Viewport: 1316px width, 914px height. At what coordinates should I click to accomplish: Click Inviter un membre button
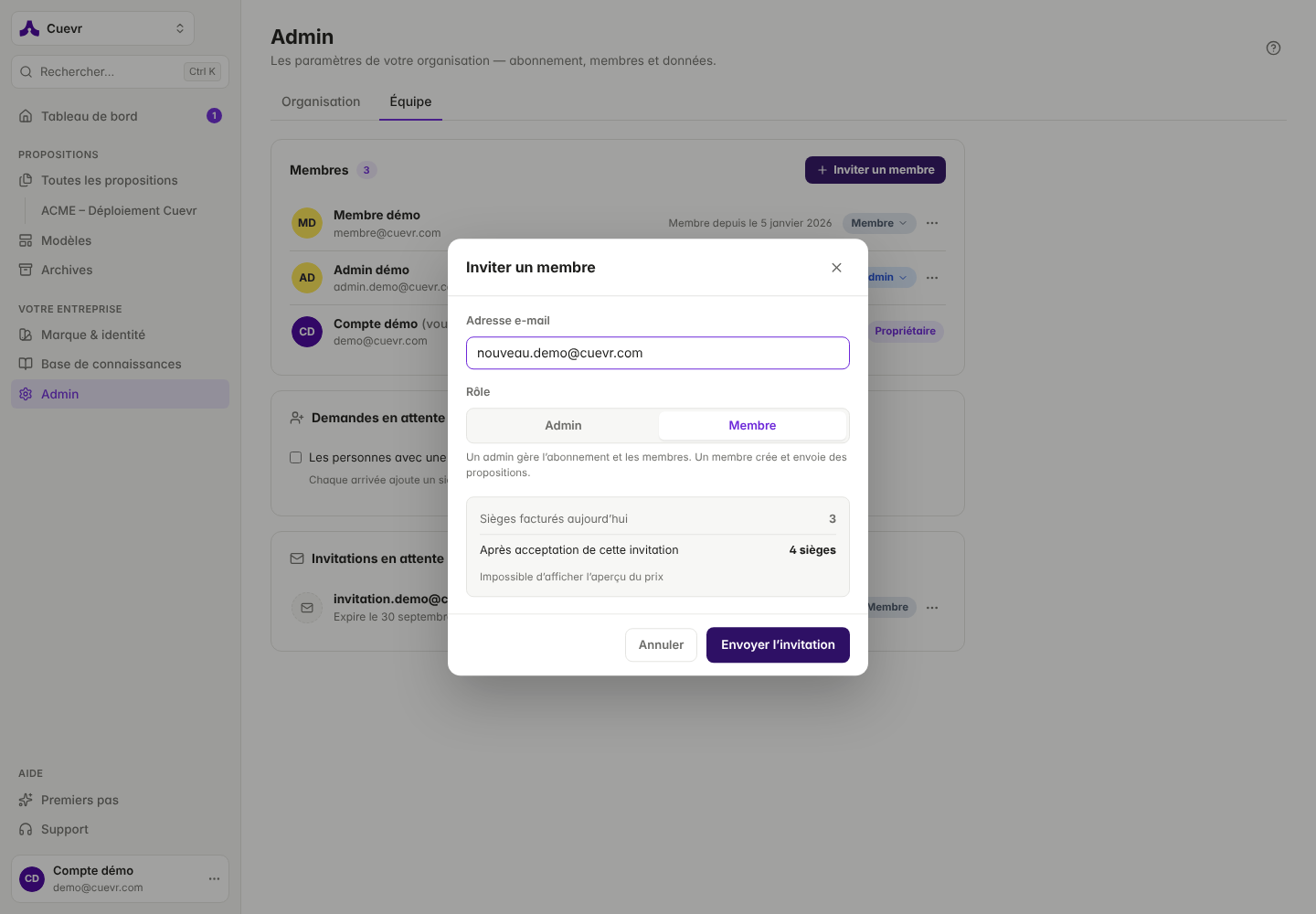[x=876, y=170]
